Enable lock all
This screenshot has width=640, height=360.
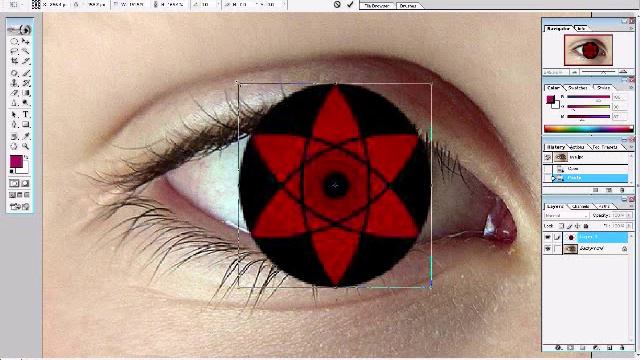click(x=586, y=226)
